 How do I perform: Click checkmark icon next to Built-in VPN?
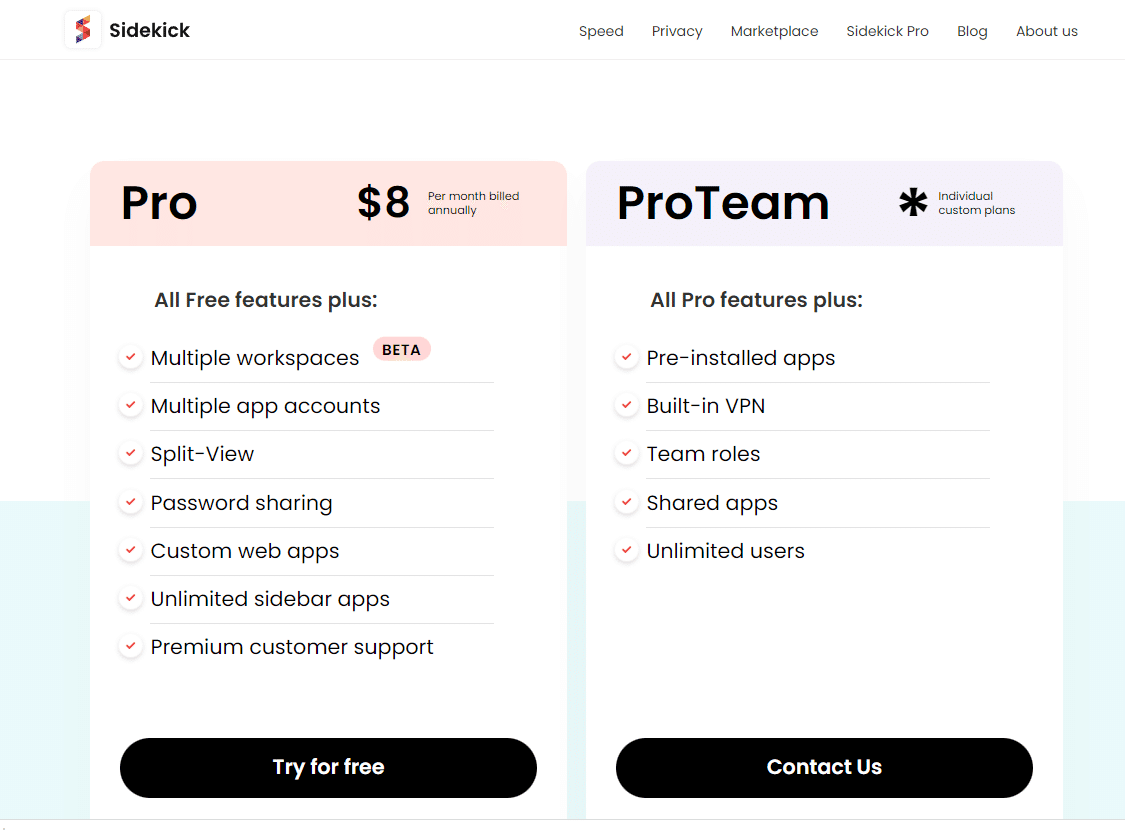pos(626,405)
